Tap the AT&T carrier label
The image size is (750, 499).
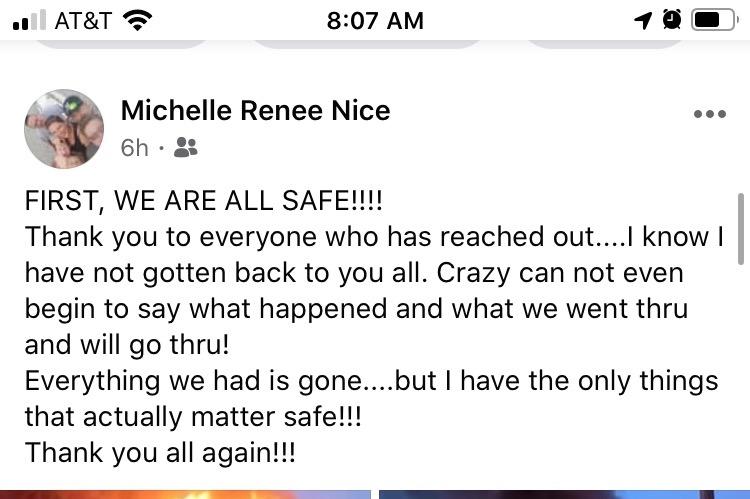[x=83, y=20]
